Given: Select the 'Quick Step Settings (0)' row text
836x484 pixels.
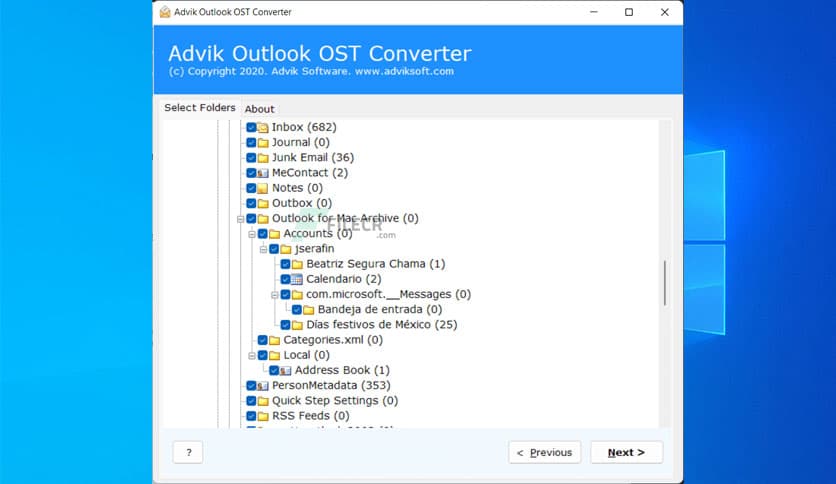Looking at the screenshot, I should (x=335, y=401).
